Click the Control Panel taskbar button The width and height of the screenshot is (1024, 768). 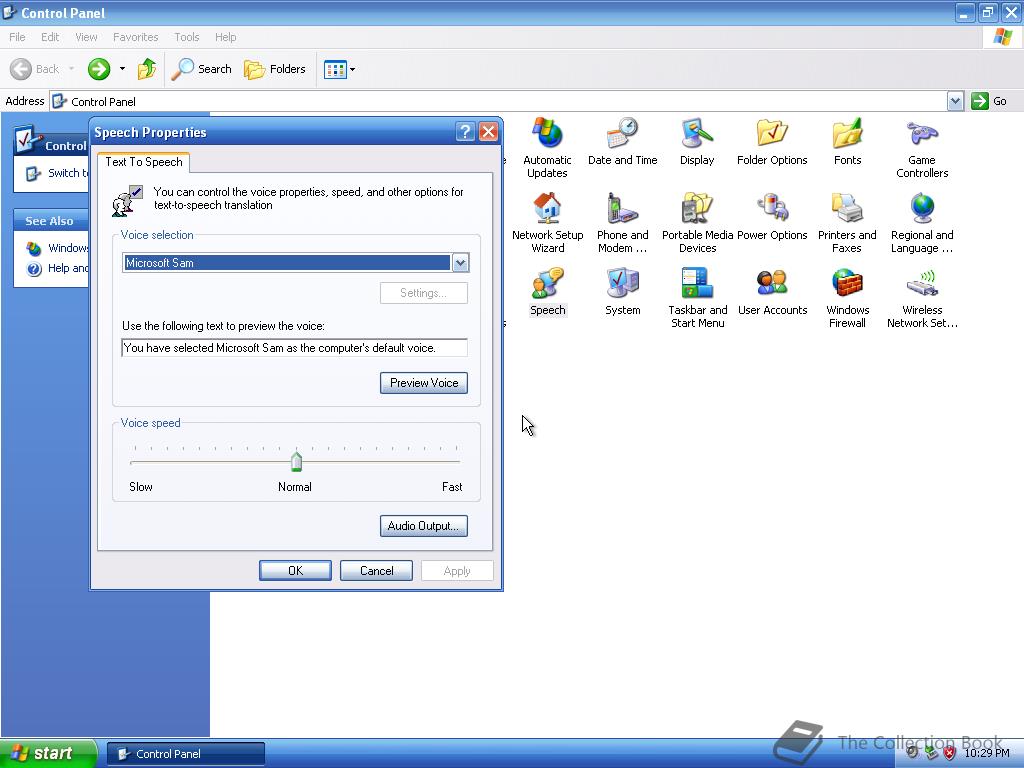pos(185,754)
